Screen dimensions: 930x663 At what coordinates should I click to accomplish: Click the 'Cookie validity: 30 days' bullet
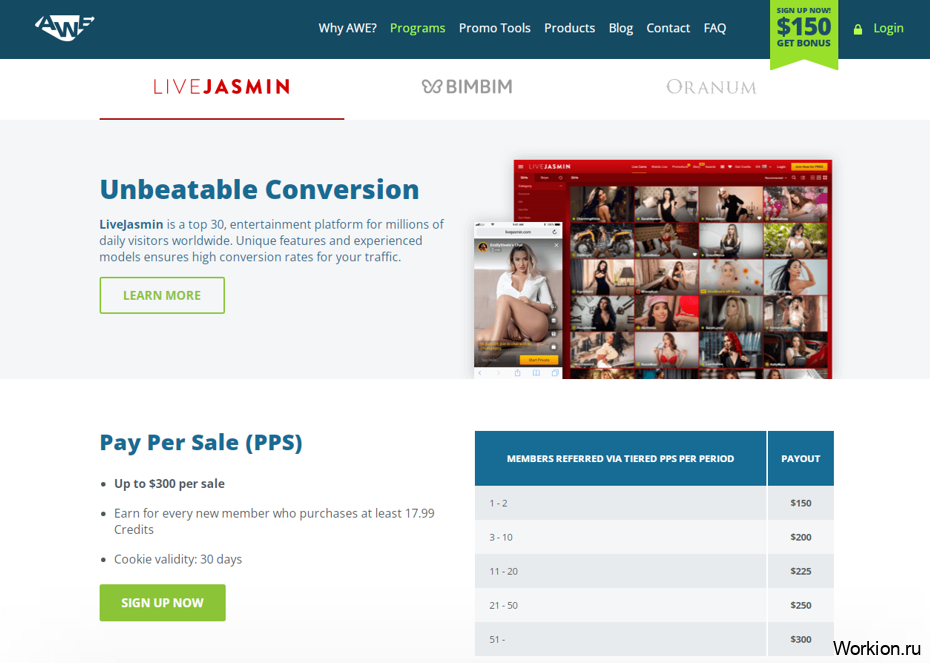[x=178, y=559]
